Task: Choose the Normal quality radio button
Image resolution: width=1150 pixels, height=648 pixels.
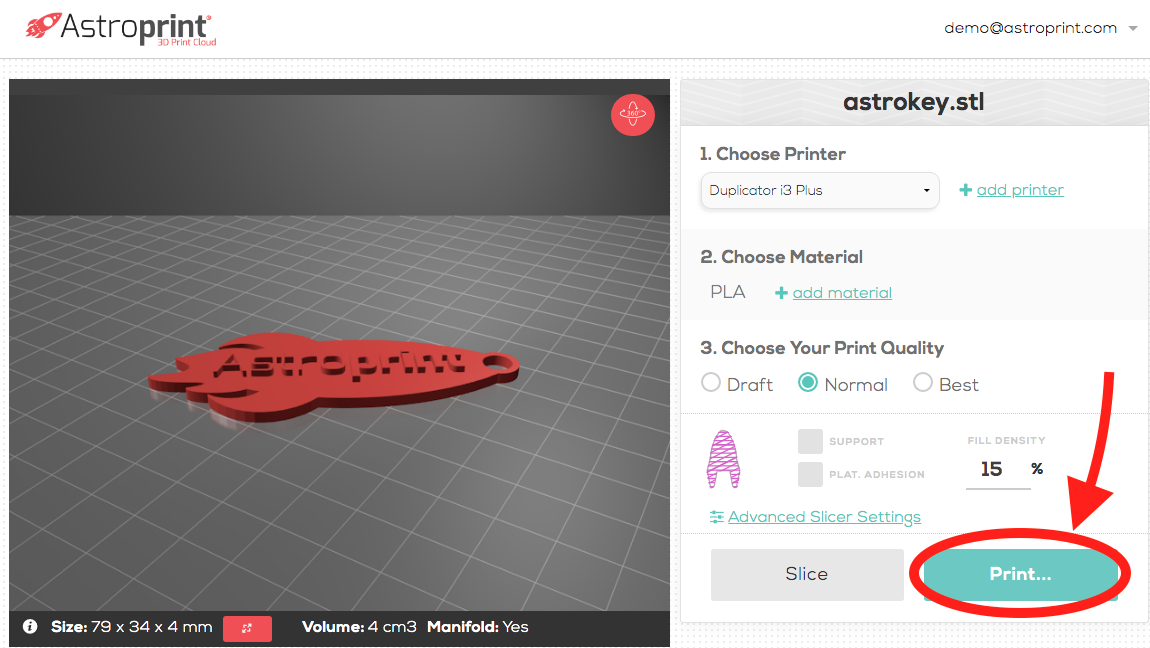Action: click(807, 383)
